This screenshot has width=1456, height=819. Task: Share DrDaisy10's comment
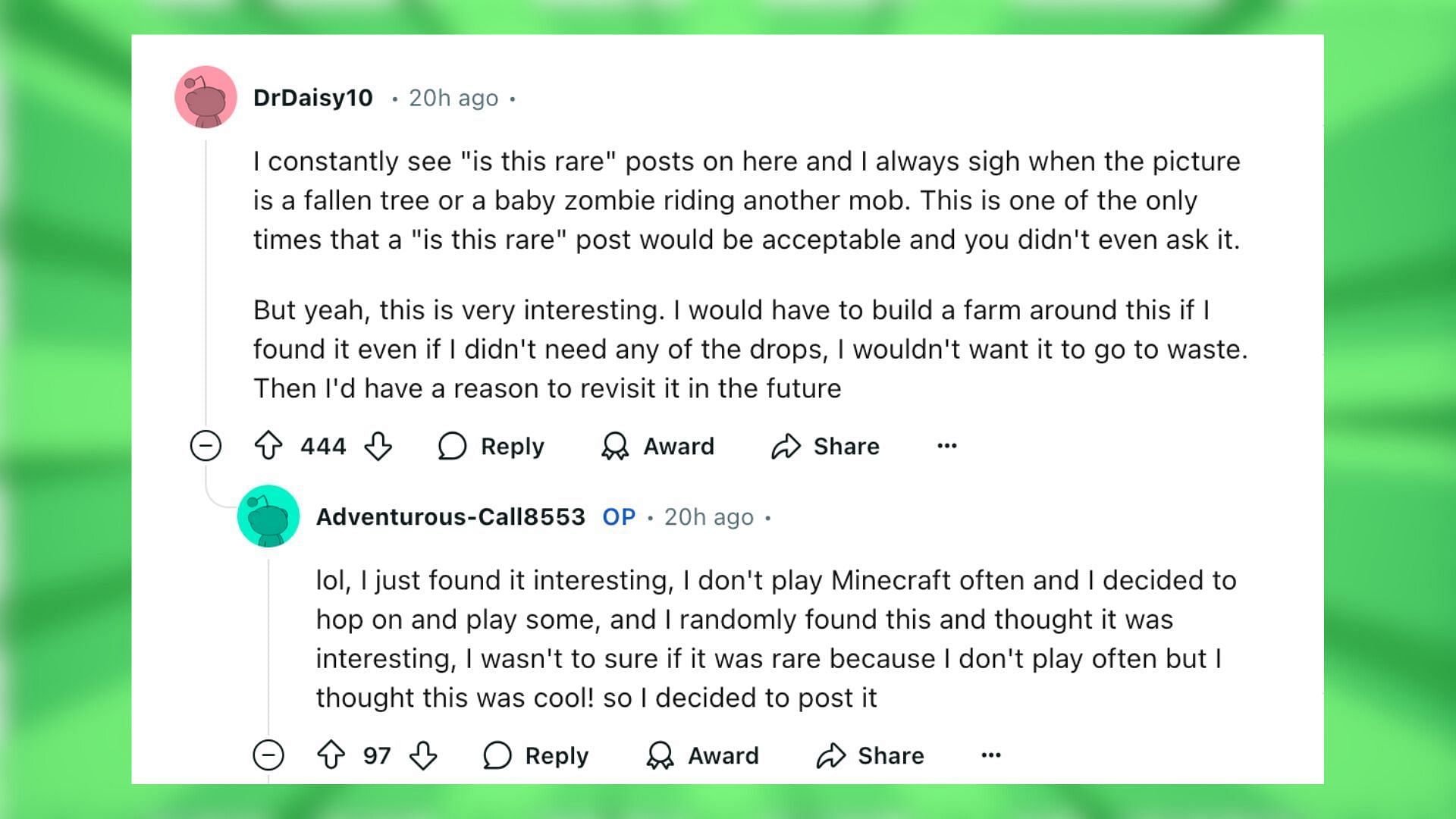point(825,446)
